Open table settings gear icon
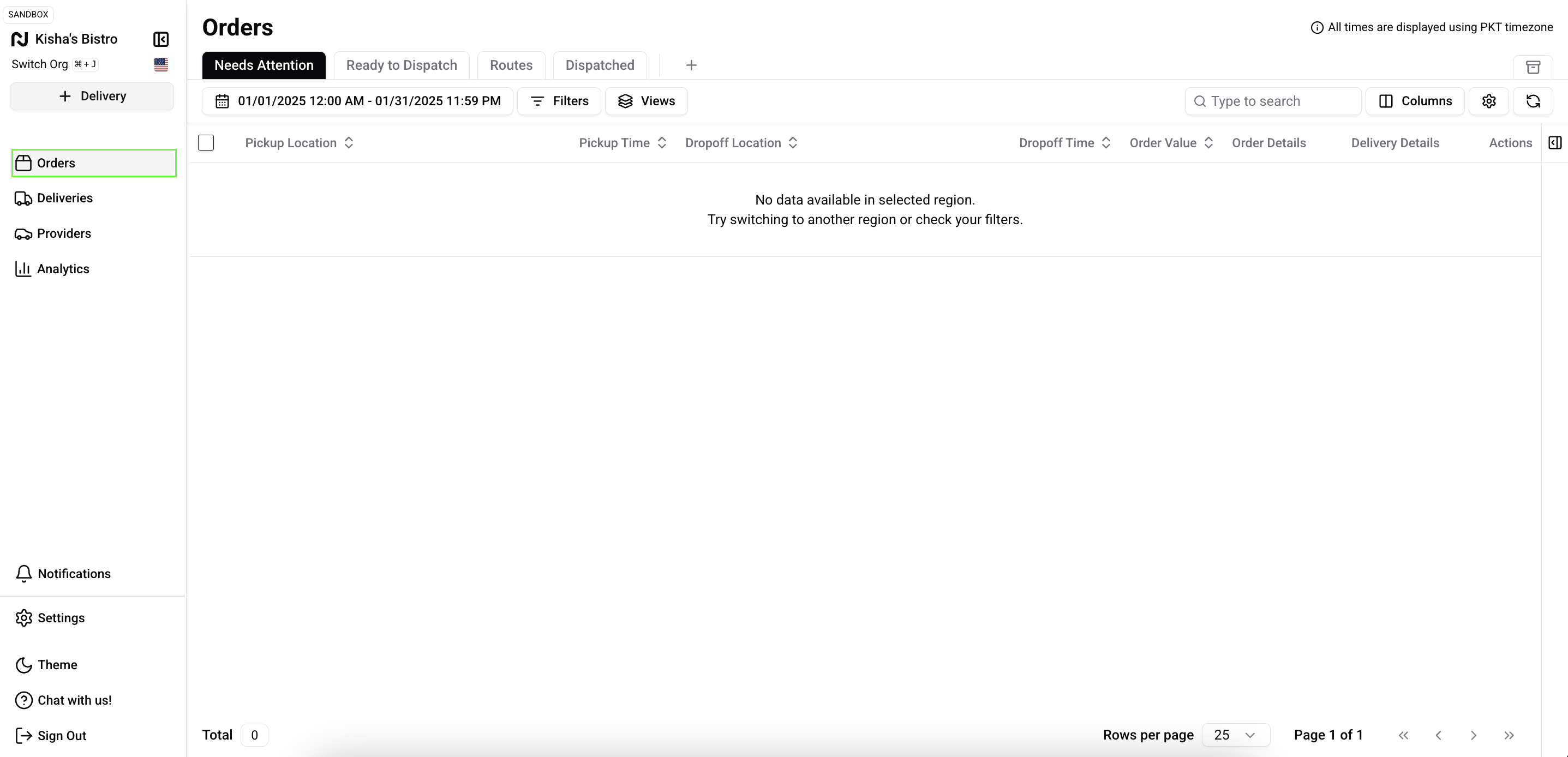Viewport: 1568px width, 757px height. [x=1488, y=101]
